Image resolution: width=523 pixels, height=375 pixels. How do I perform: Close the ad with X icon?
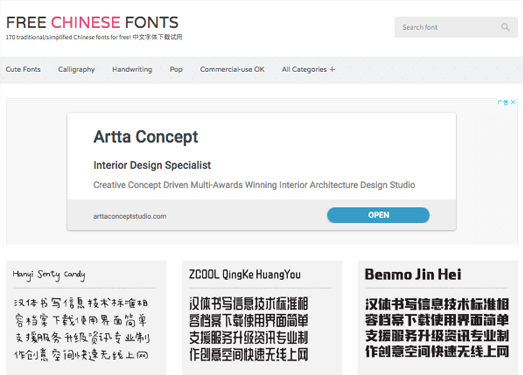click(x=513, y=102)
